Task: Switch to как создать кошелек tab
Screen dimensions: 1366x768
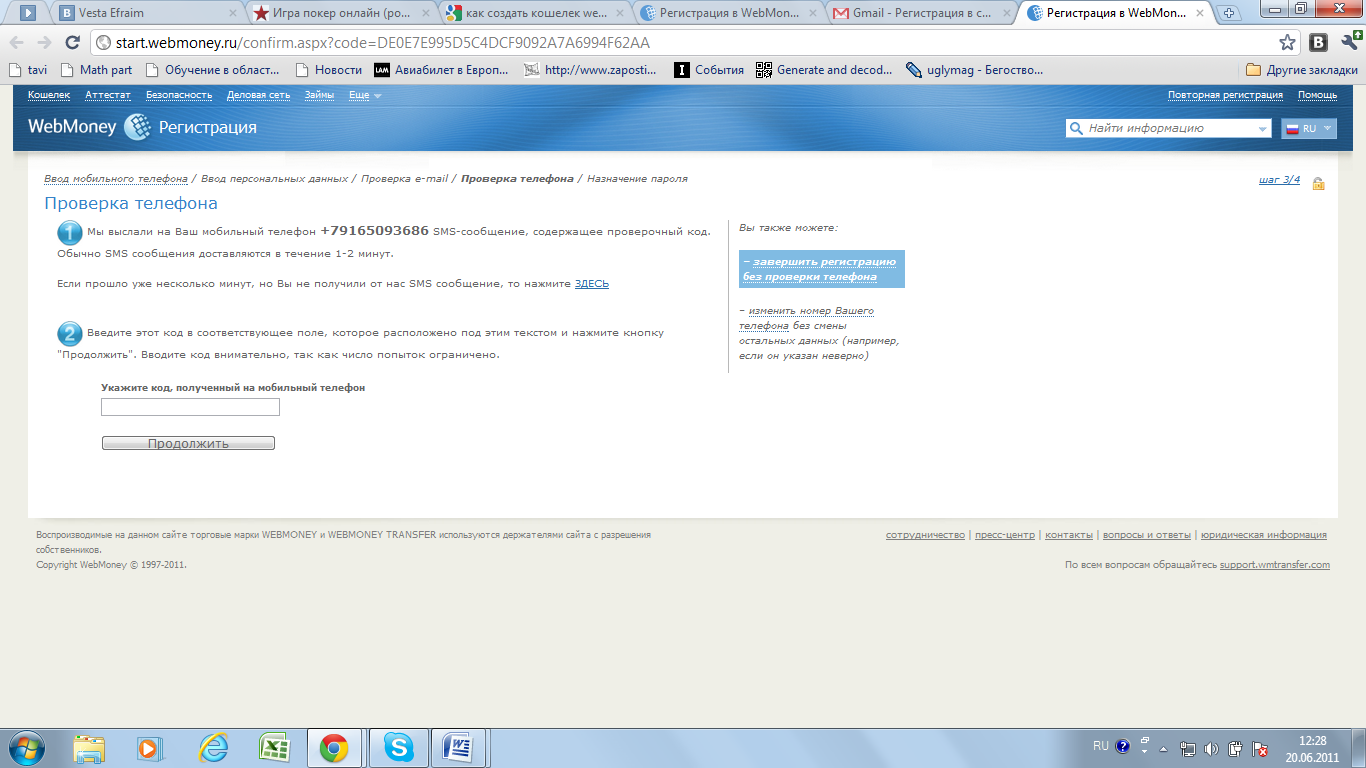Action: pyautogui.click(x=534, y=14)
